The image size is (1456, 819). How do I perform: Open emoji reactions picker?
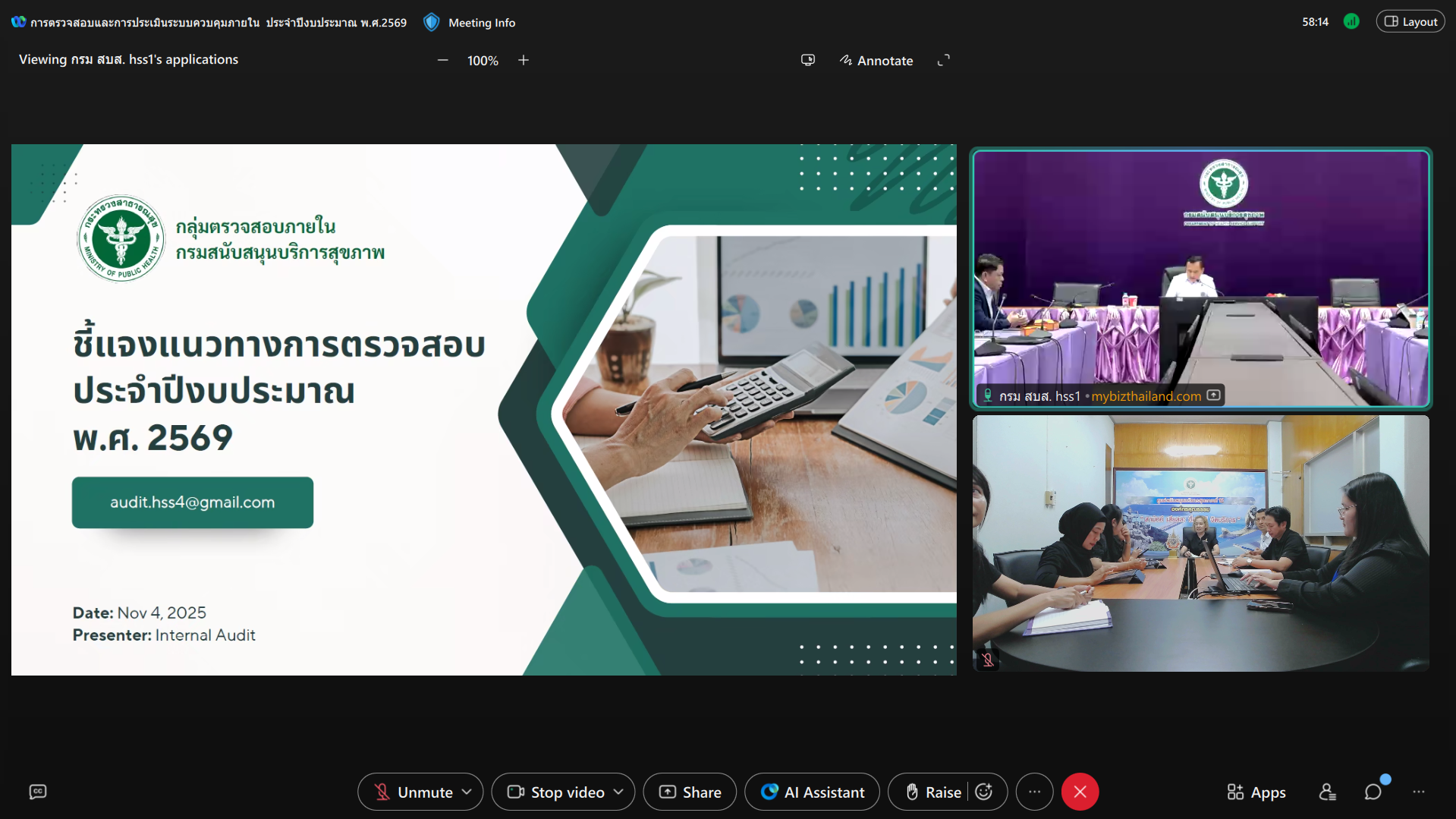(x=984, y=792)
